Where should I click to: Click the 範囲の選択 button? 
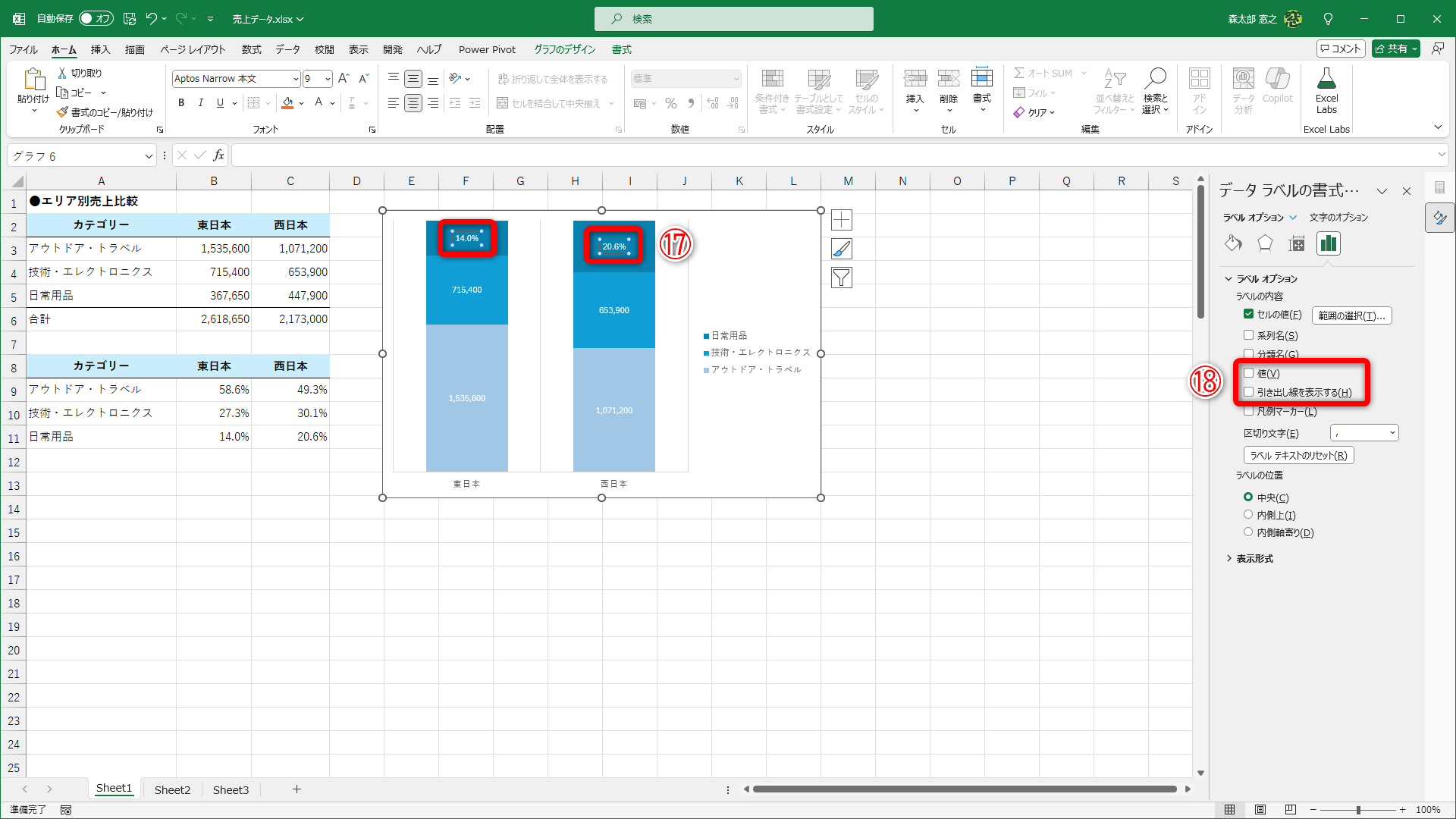point(1351,315)
